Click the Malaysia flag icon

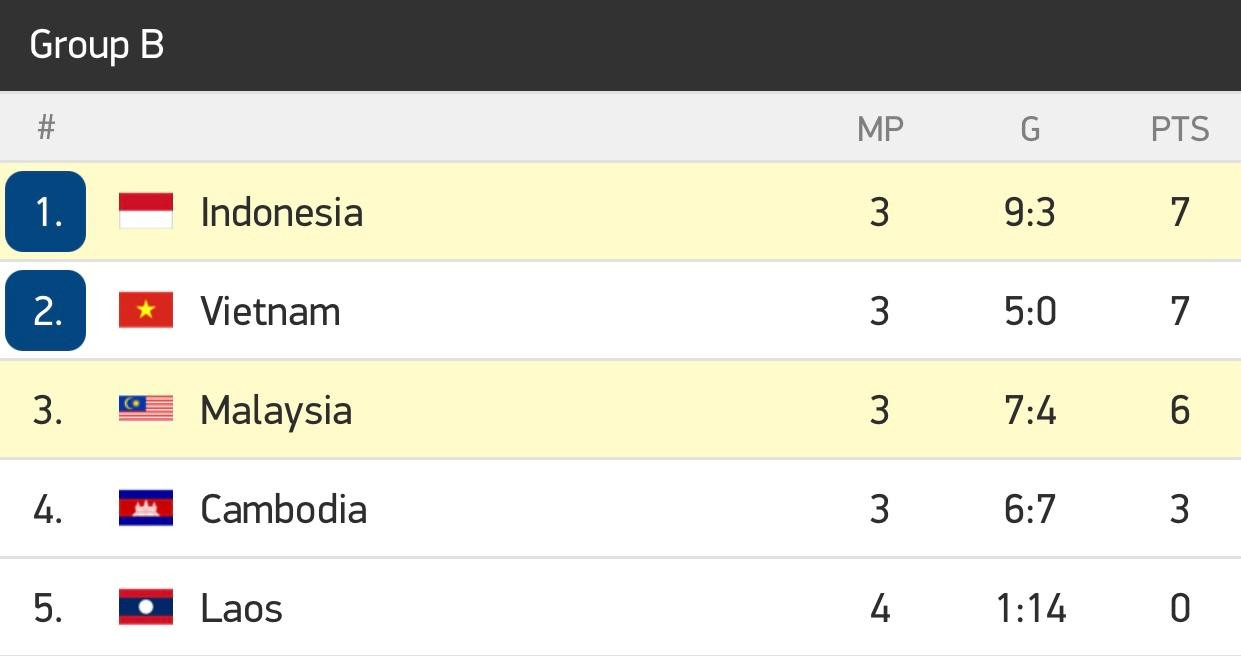pos(146,409)
